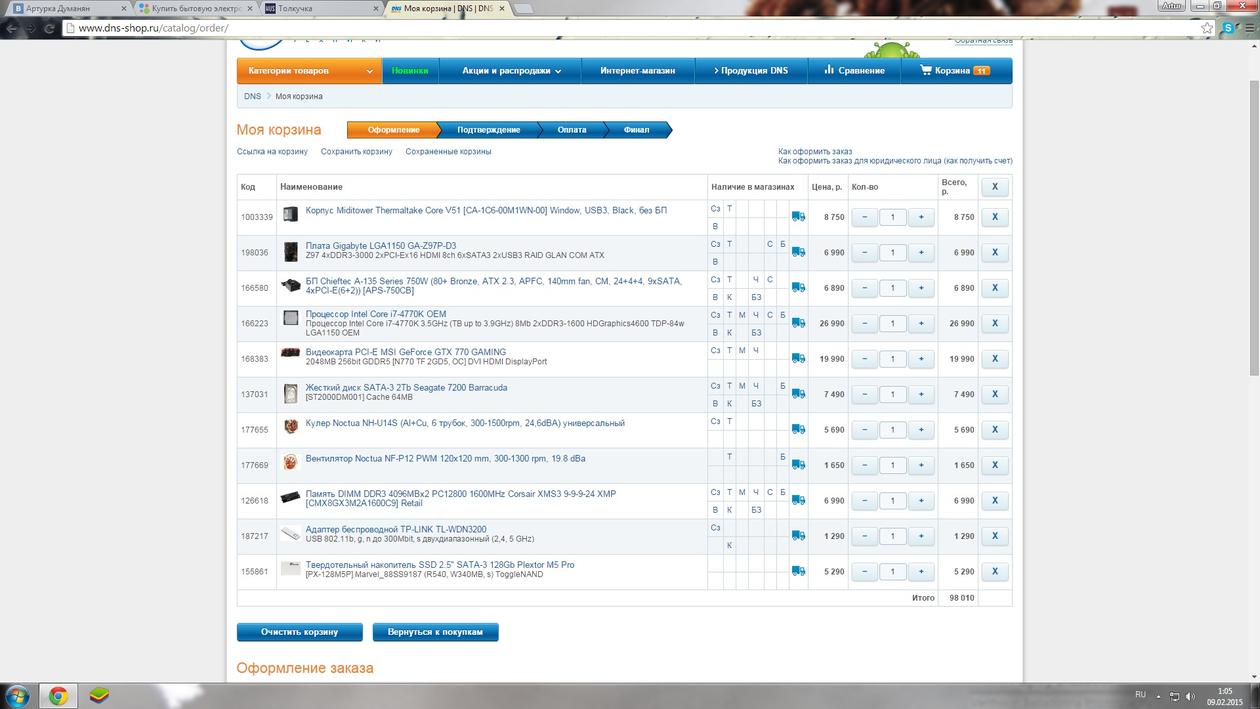Reload the page in the browser

point(49,28)
